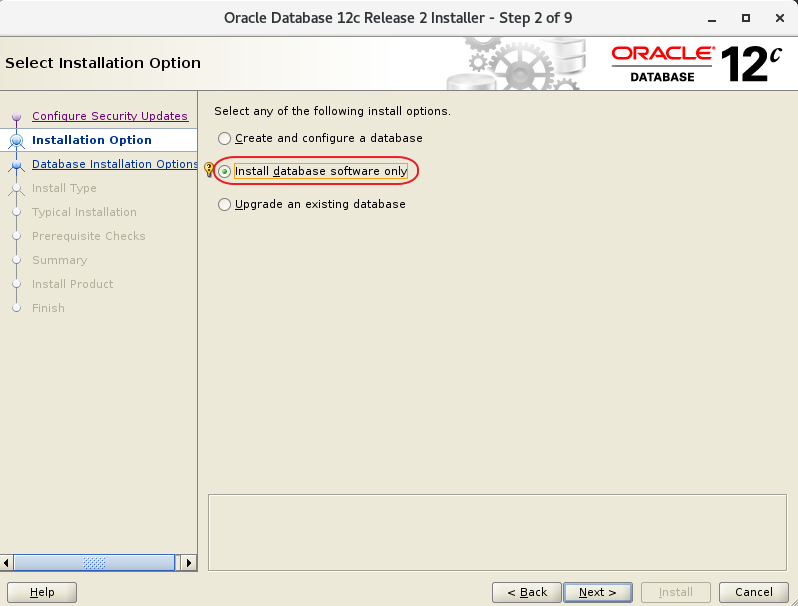Click the Summary step label

tap(60, 260)
